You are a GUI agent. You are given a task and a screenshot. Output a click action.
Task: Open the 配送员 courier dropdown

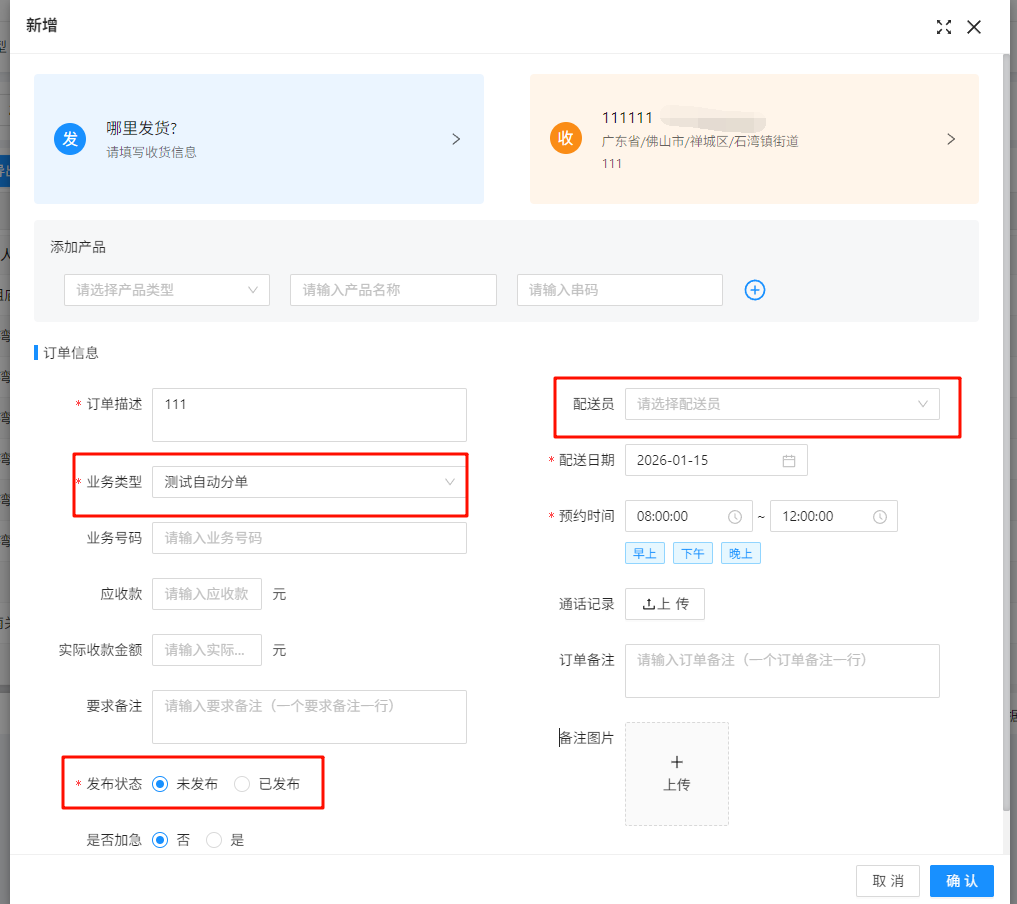coord(782,404)
